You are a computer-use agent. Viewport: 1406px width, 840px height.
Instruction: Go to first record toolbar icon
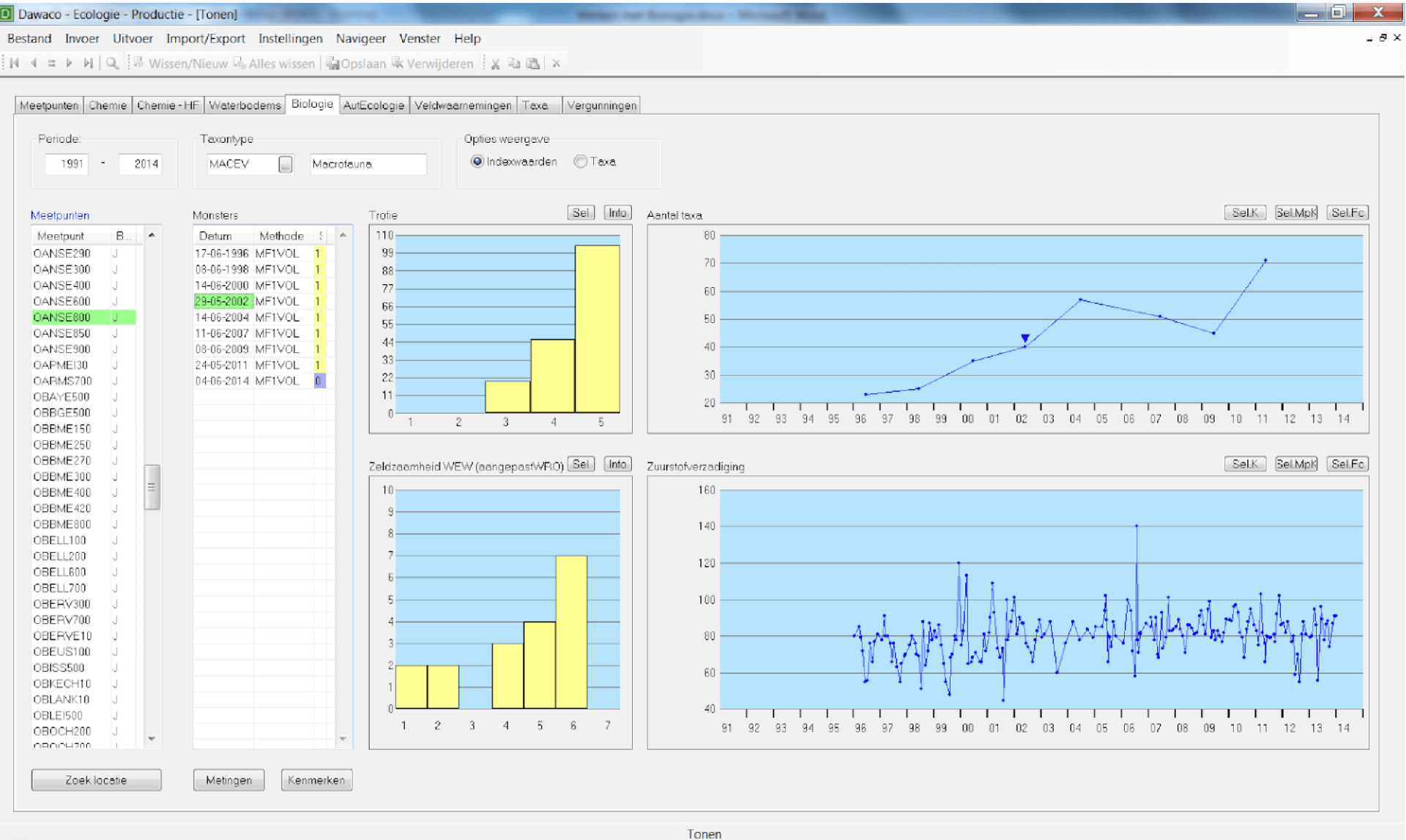pos(14,64)
